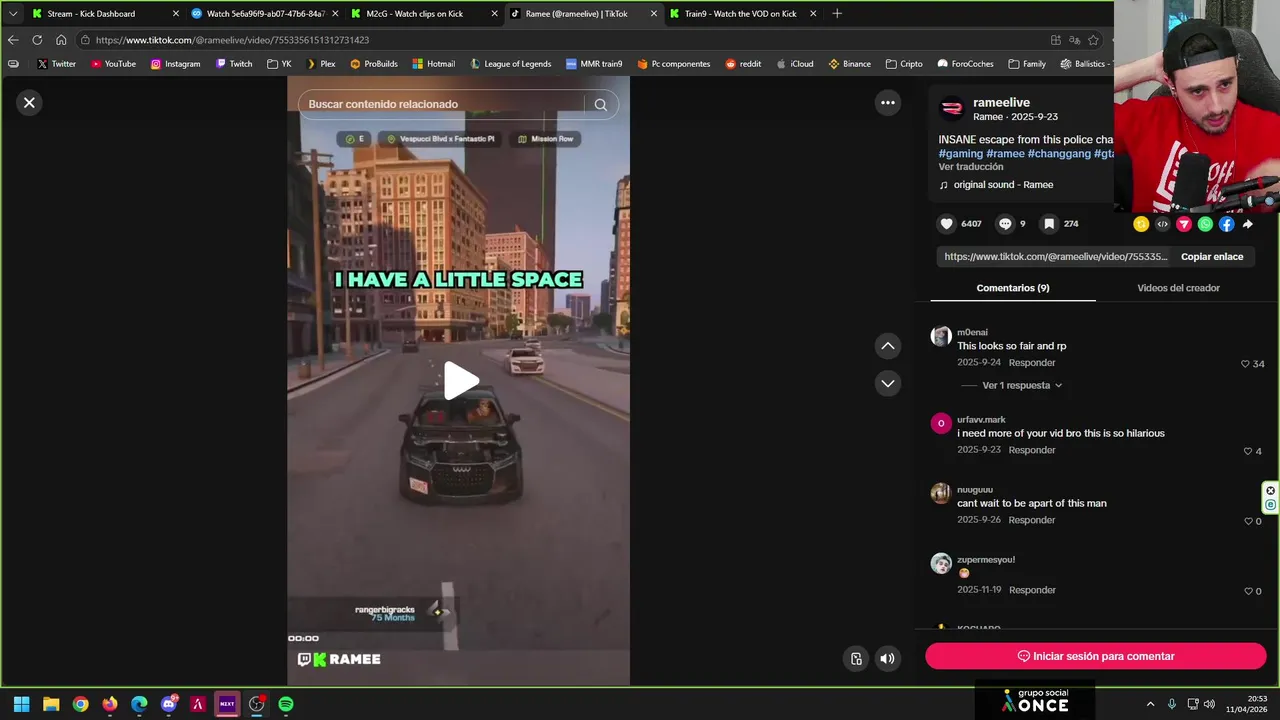Open the tab list dropdown arrow
Image resolution: width=1280 pixels, height=720 pixels.
pyautogui.click(x=13, y=14)
